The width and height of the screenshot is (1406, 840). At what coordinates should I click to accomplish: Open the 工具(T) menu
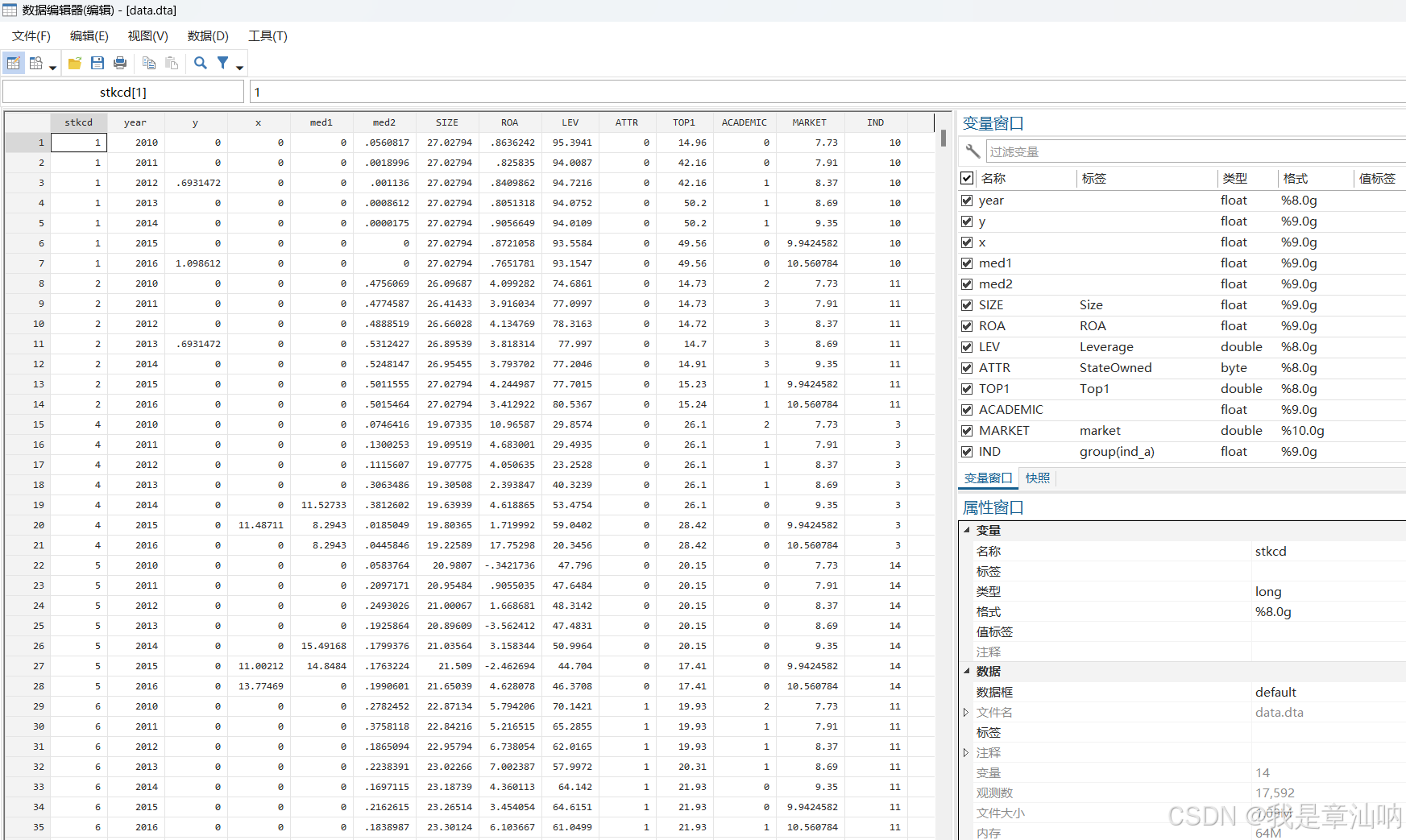268,35
